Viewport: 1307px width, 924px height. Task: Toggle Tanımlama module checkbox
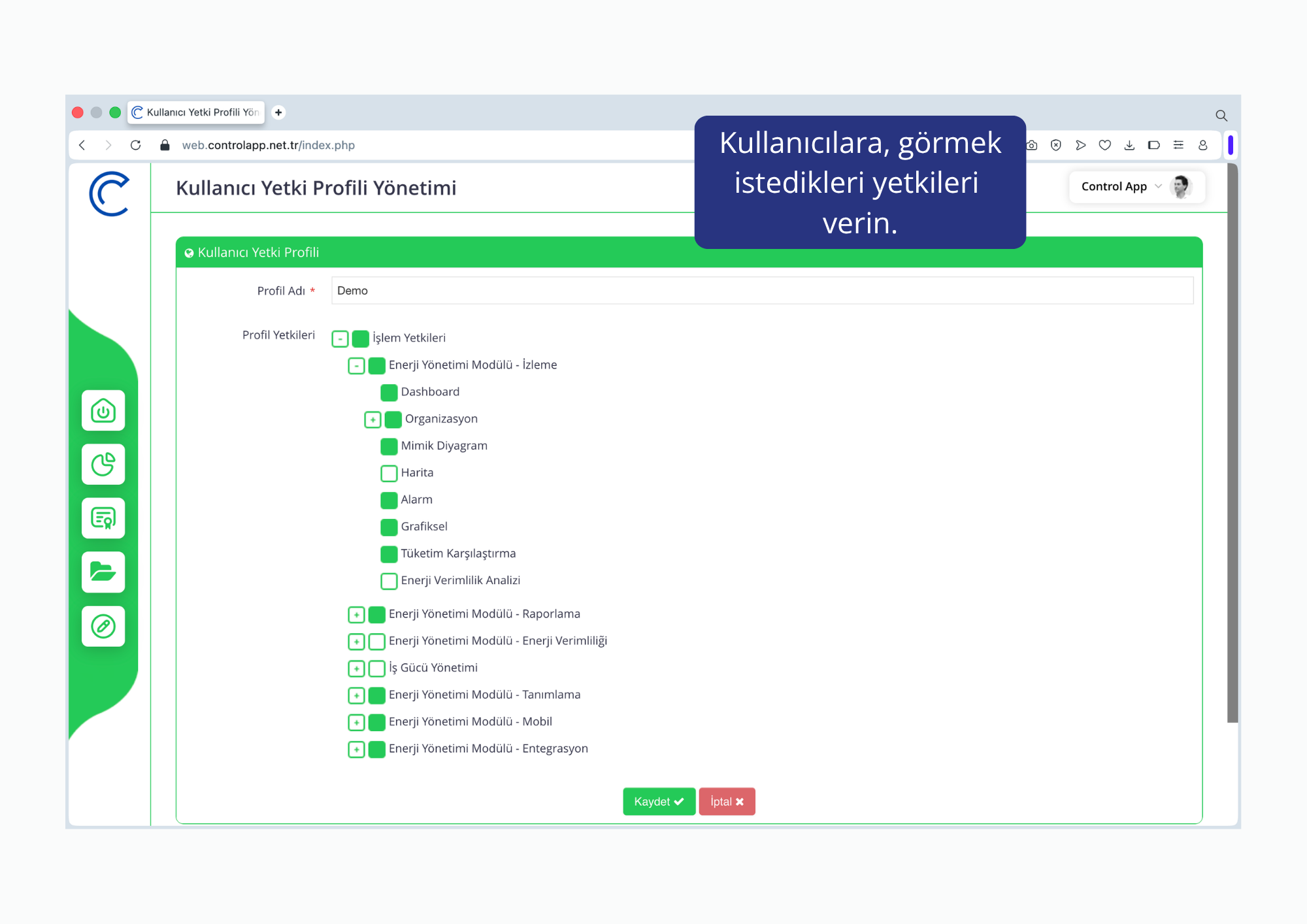(376, 695)
